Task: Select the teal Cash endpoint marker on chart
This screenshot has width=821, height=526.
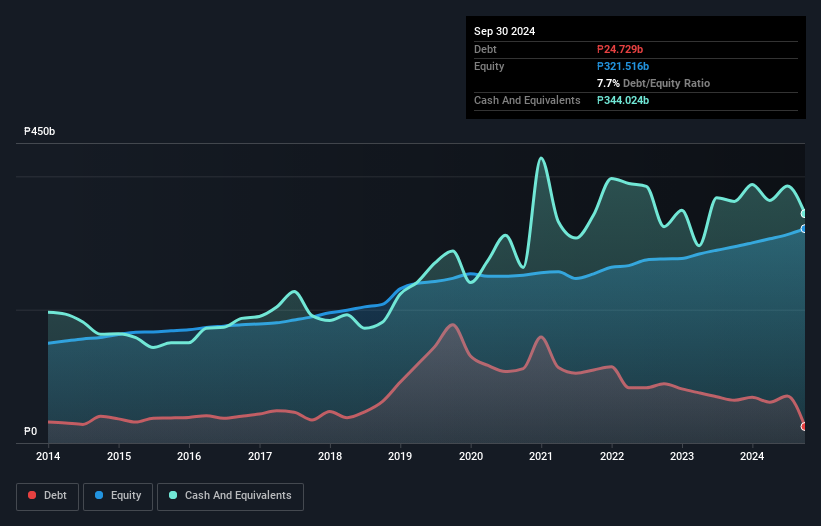Action: (x=804, y=214)
